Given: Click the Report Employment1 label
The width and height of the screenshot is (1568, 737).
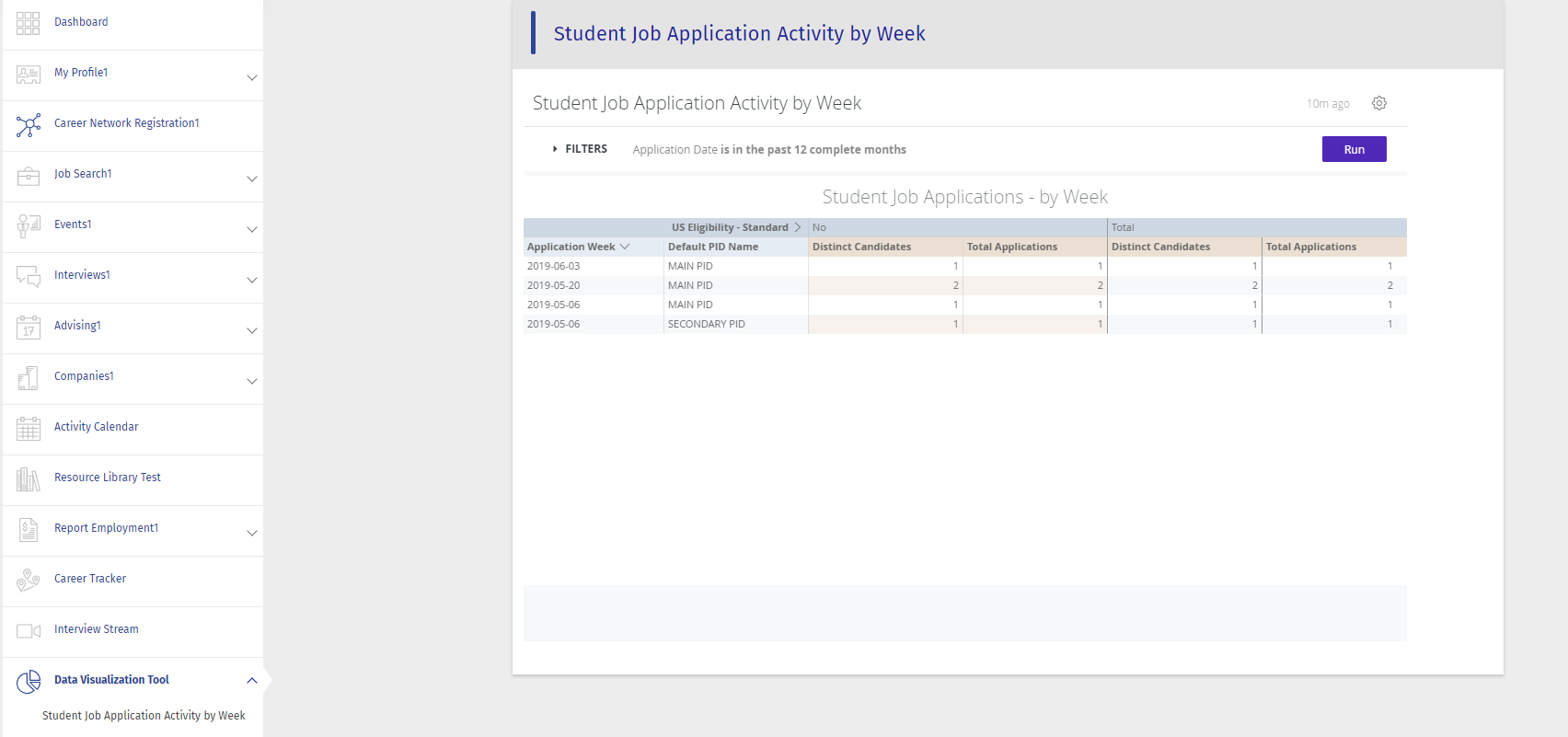Looking at the screenshot, I should point(106,528).
